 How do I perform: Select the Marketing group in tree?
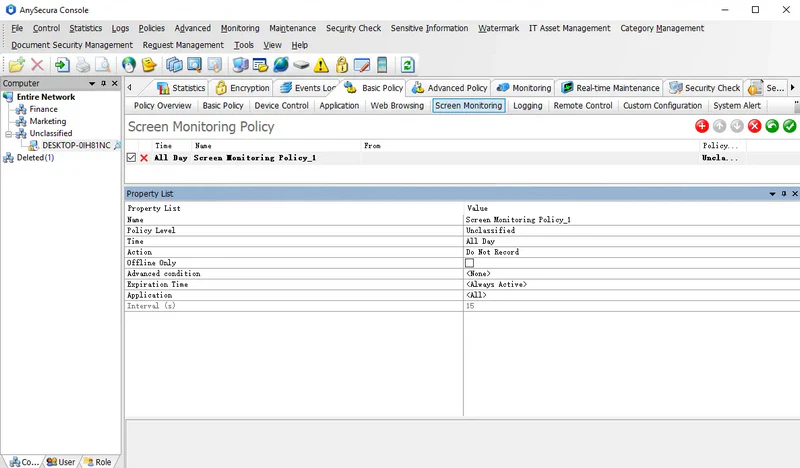point(48,121)
